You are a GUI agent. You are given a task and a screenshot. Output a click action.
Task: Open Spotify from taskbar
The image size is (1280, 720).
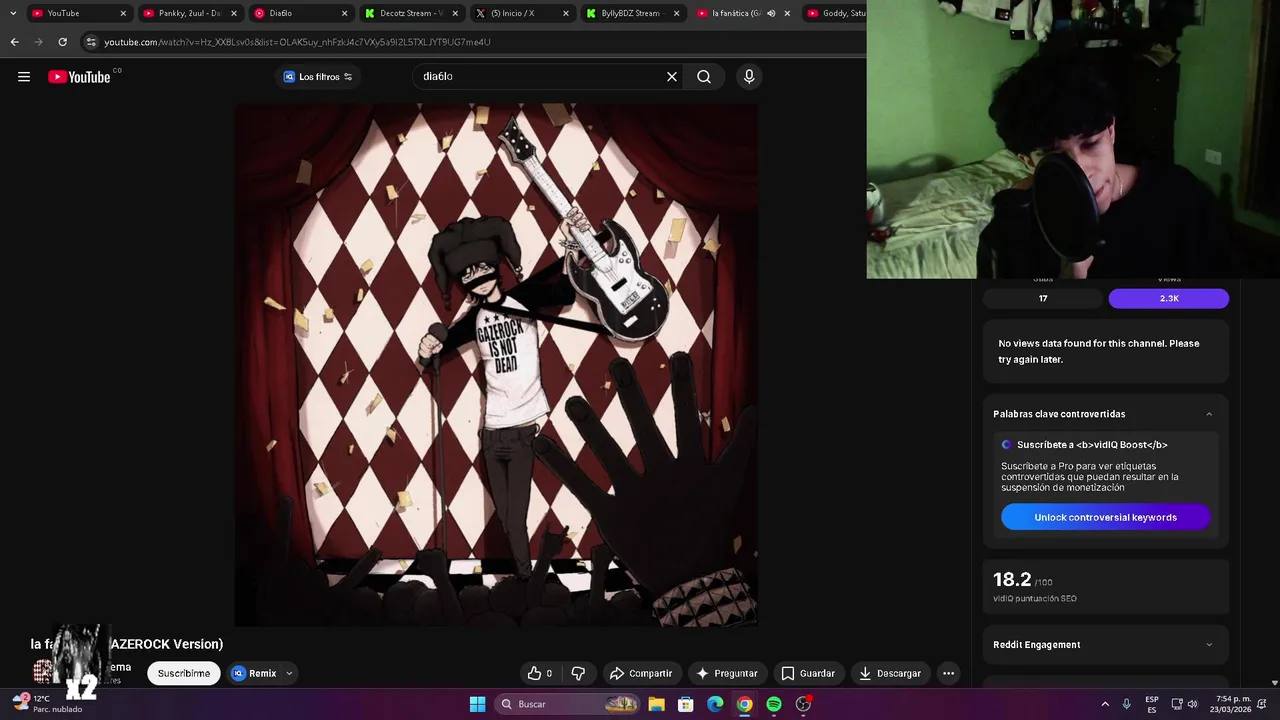click(774, 704)
